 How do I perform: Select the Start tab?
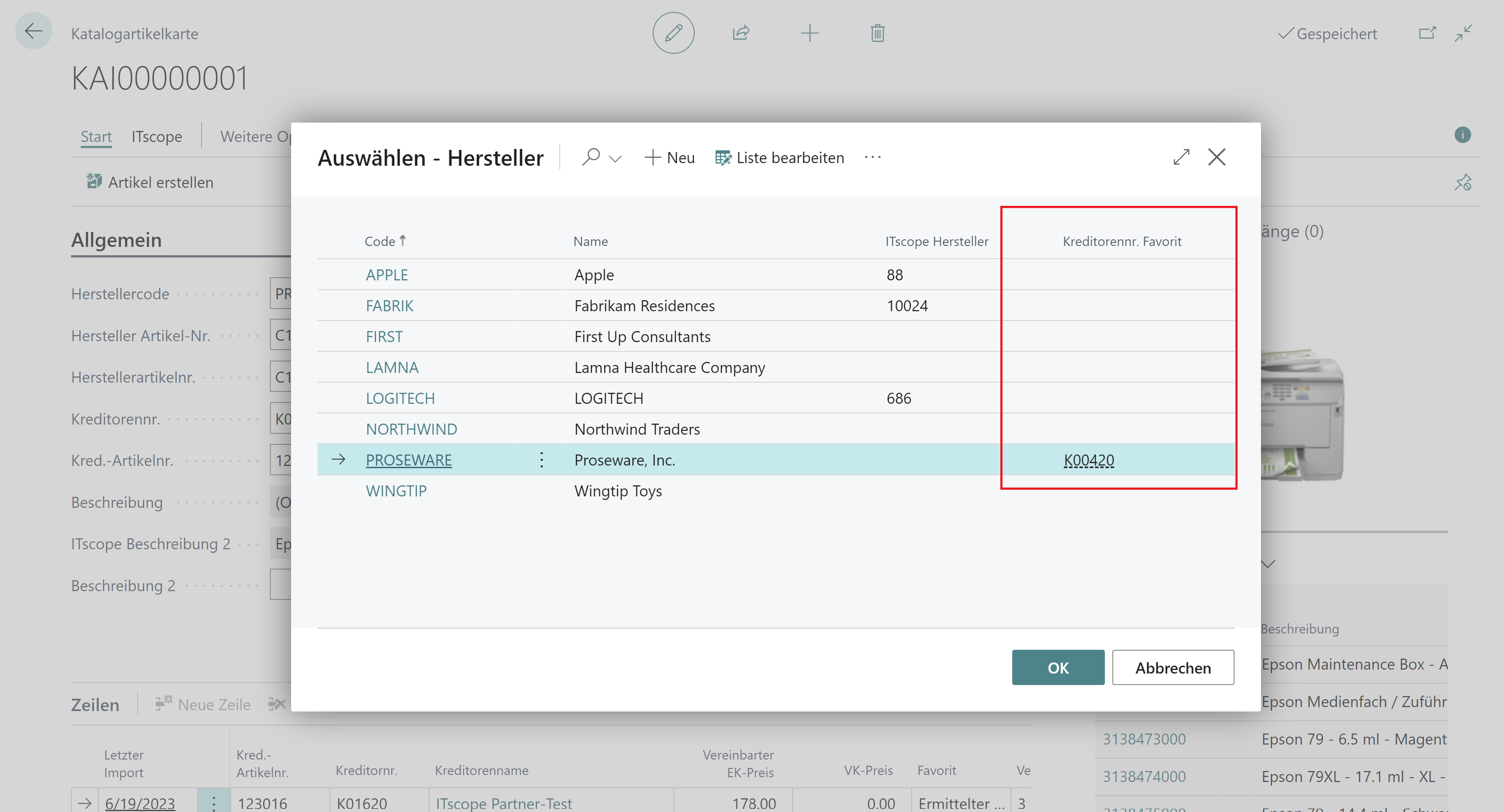point(96,137)
